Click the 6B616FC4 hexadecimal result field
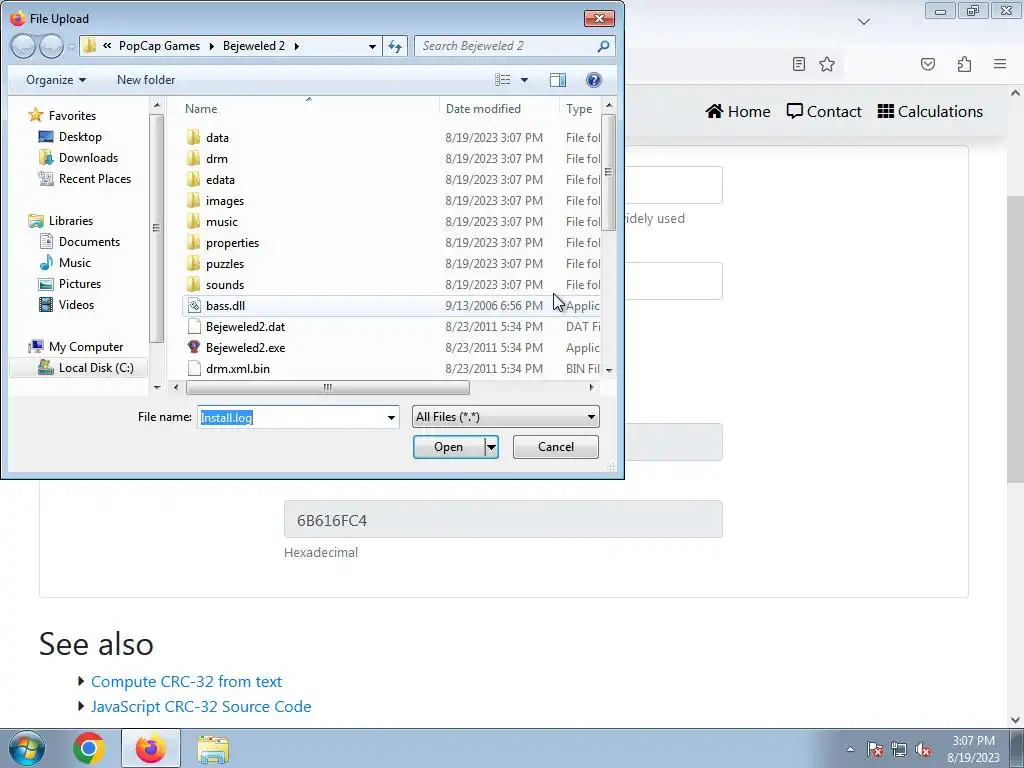 tap(503, 520)
